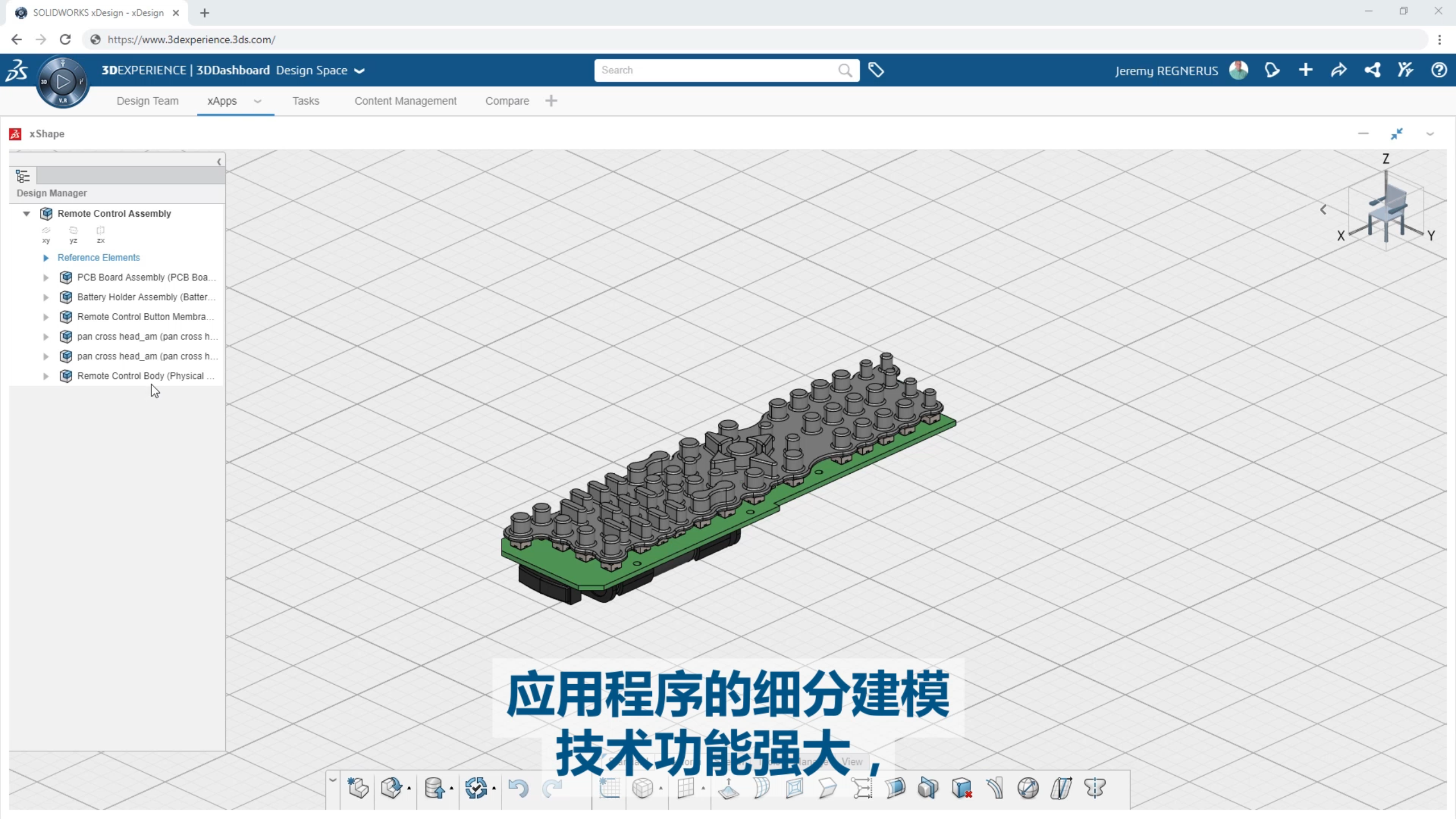Toggle the YZ plane visibility

click(73, 233)
